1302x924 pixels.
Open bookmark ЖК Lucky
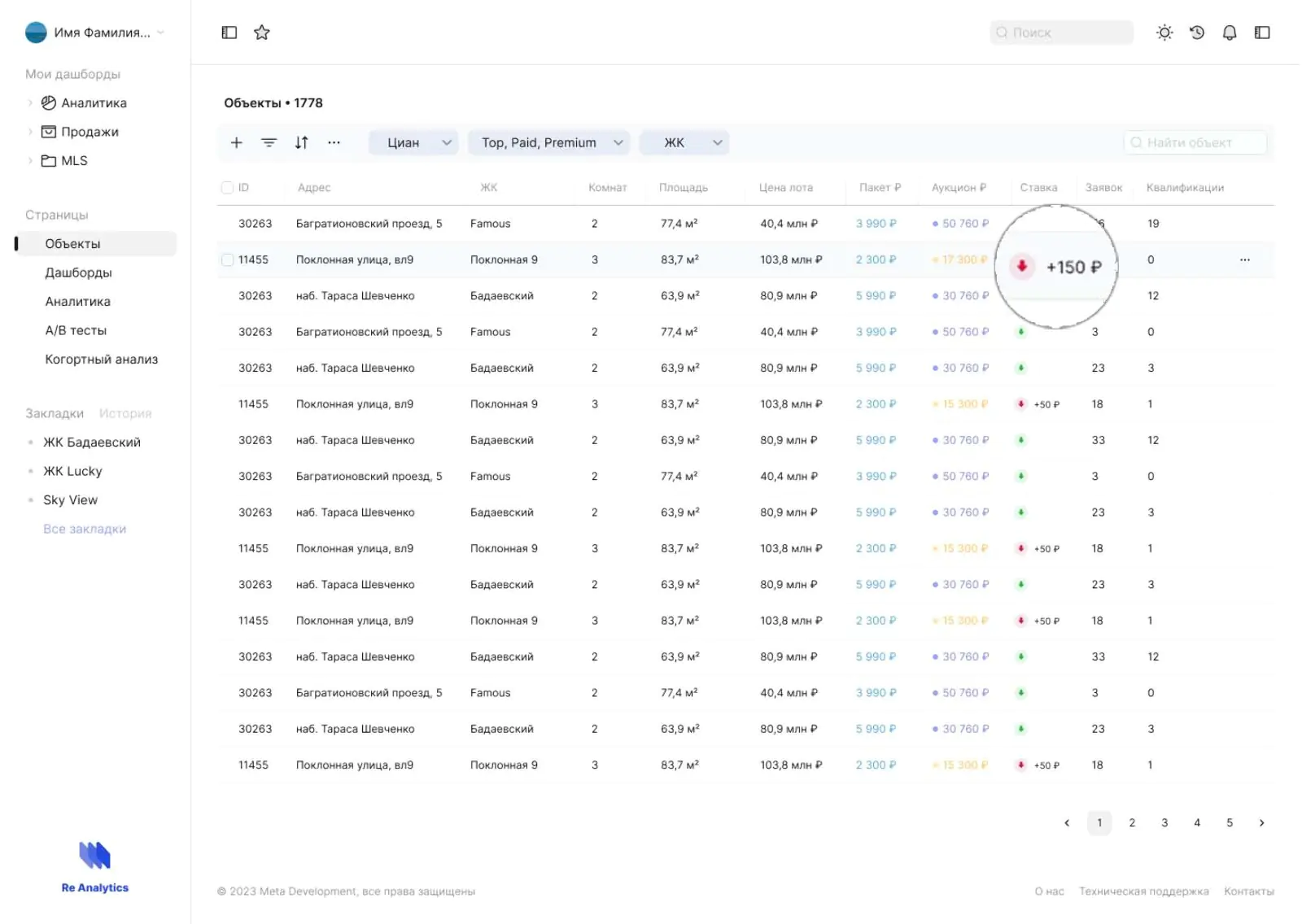click(x=72, y=471)
